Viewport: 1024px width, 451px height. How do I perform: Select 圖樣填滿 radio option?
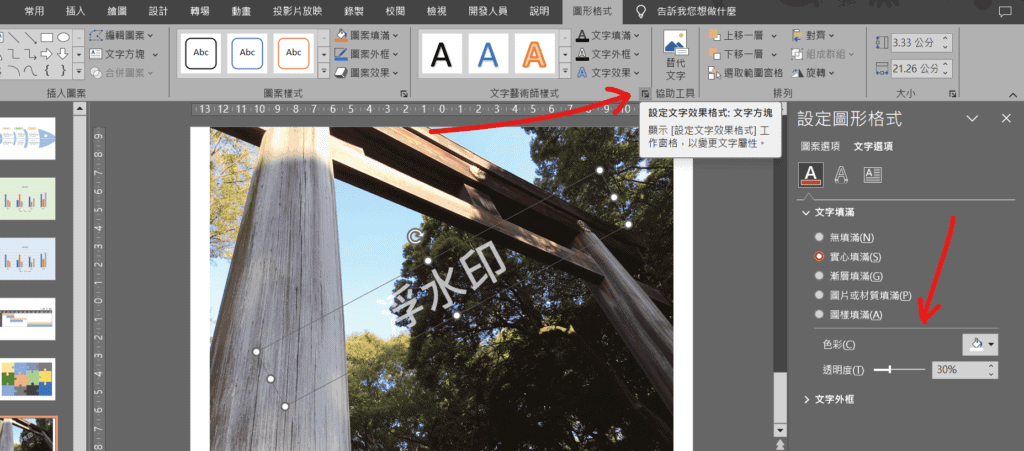coord(848,315)
